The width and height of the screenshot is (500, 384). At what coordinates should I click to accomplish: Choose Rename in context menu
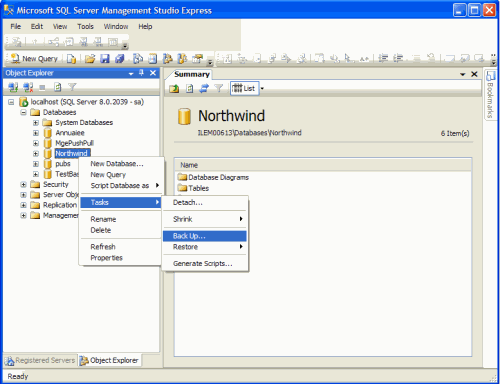point(121,219)
